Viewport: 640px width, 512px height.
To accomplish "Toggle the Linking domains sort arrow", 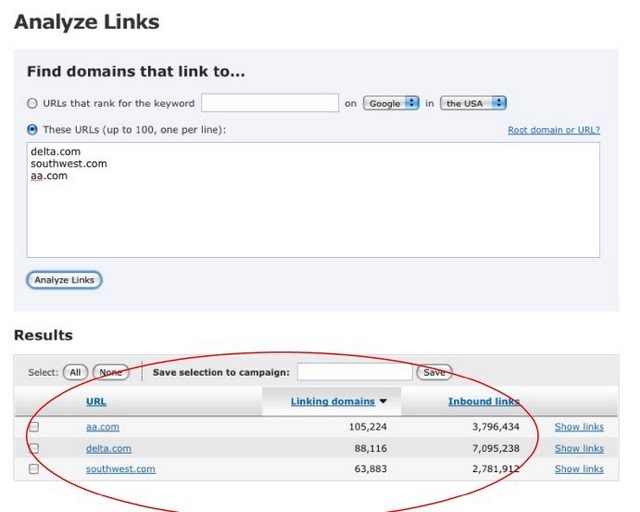I will click(x=383, y=401).
